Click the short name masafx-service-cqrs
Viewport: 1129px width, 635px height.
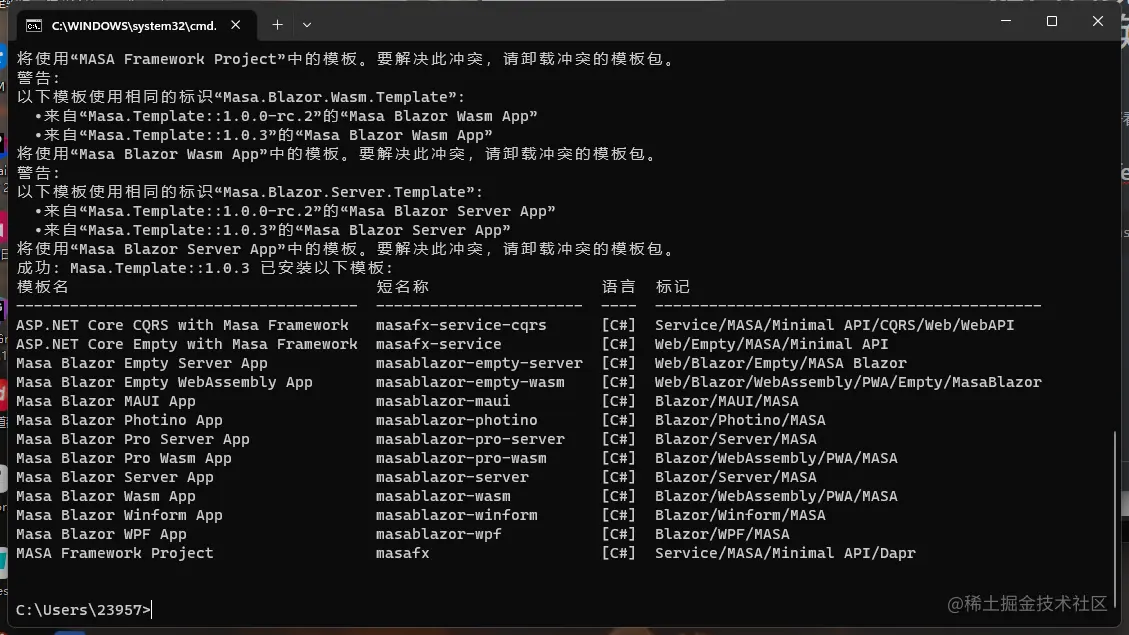click(x=461, y=325)
